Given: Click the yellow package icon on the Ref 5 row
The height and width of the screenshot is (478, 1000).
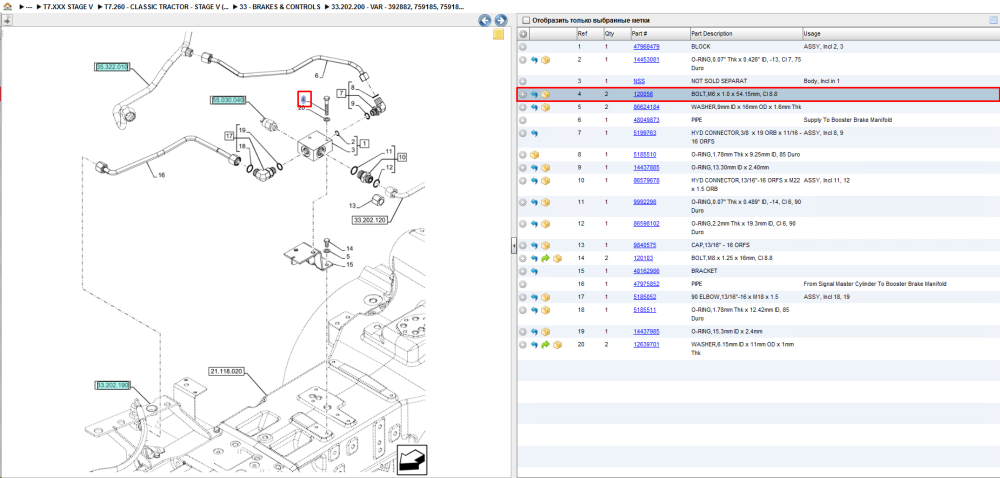Looking at the screenshot, I should point(545,107).
